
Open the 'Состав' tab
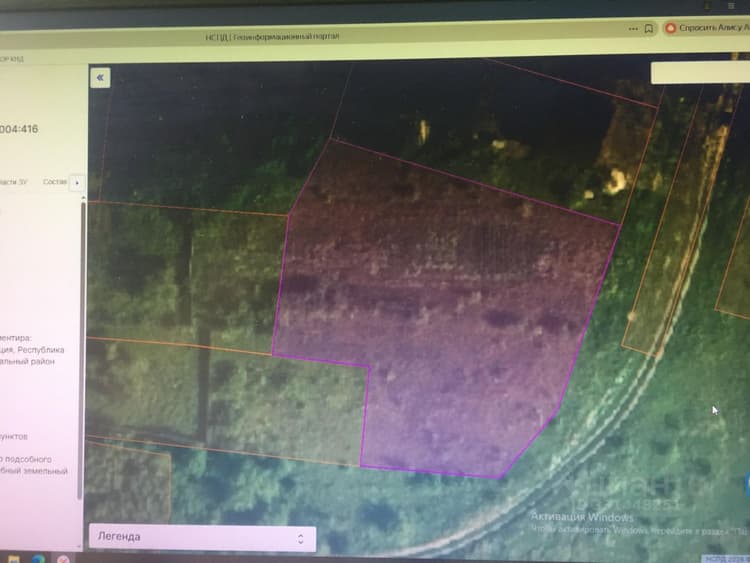(x=55, y=182)
